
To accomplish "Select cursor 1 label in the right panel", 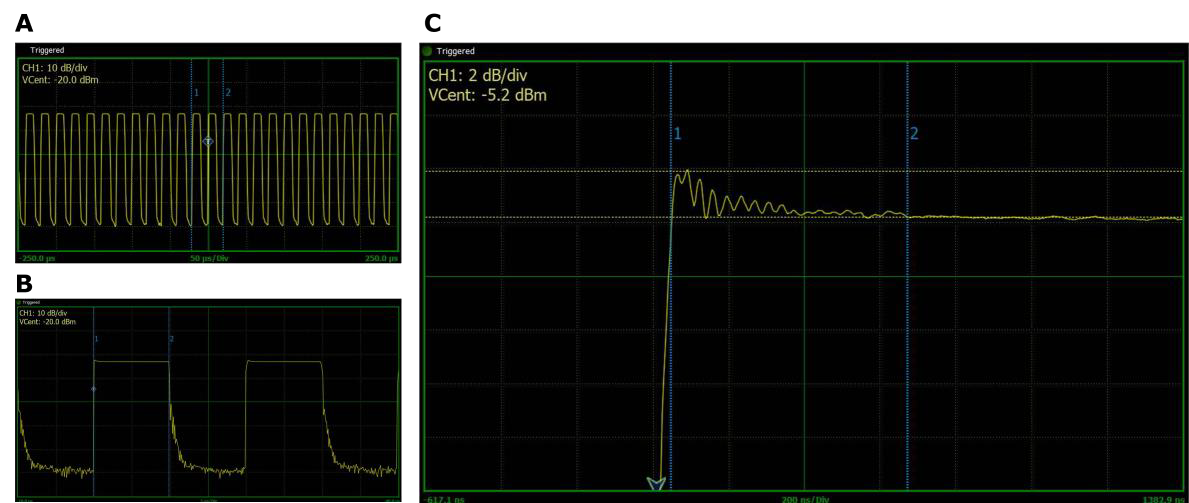I will pyautogui.click(x=677, y=134).
